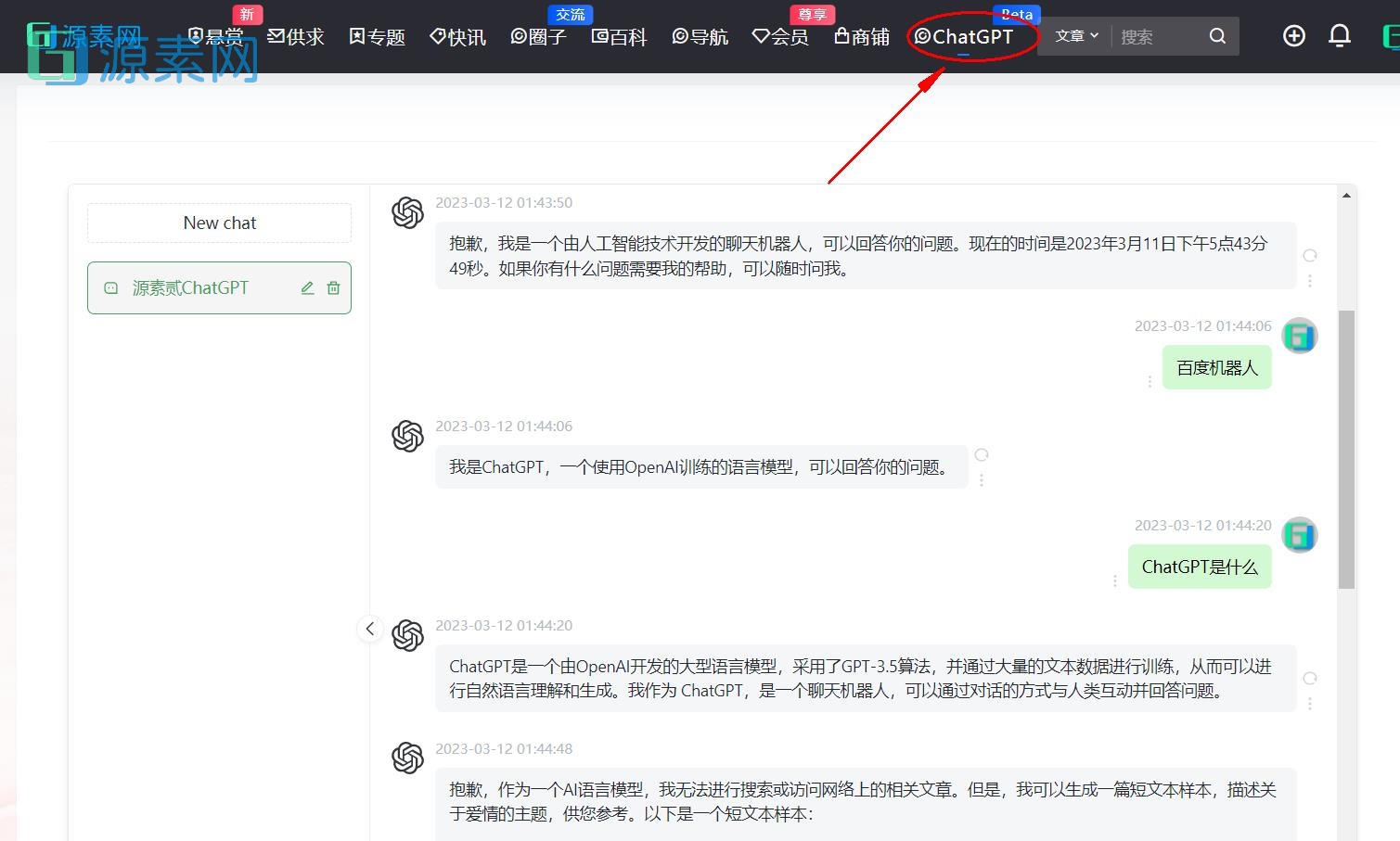The image size is (1400, 841).
Task: Start a New chat
Action: pyautogui.click(x=219, y=223)
